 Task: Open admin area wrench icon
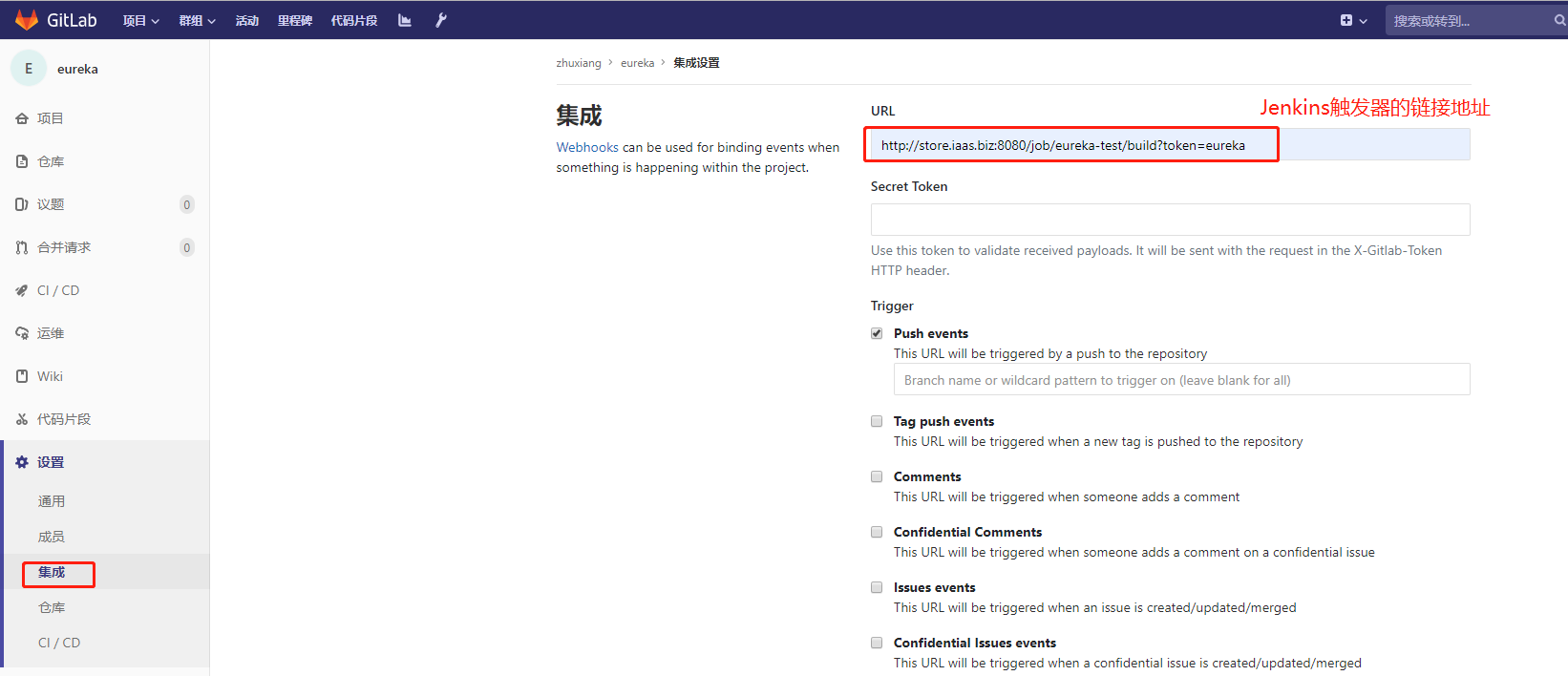[x=441, y=20]
